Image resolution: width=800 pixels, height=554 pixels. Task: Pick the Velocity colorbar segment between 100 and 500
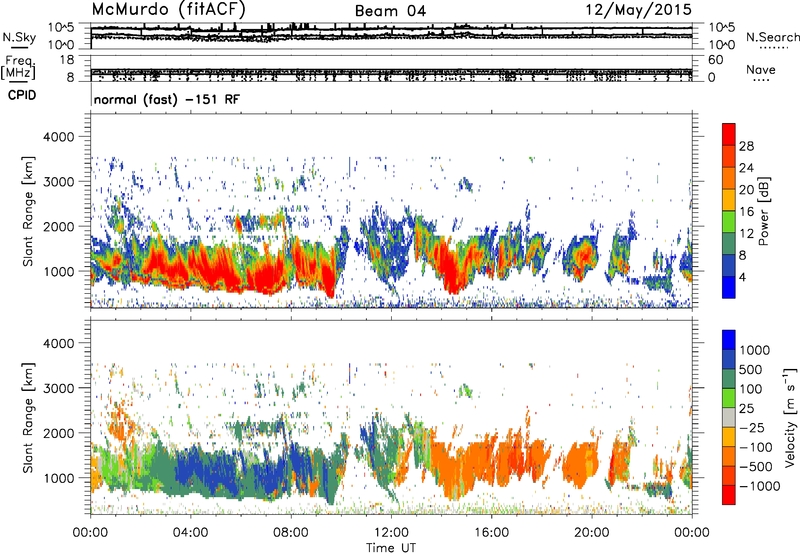[729, 379]
